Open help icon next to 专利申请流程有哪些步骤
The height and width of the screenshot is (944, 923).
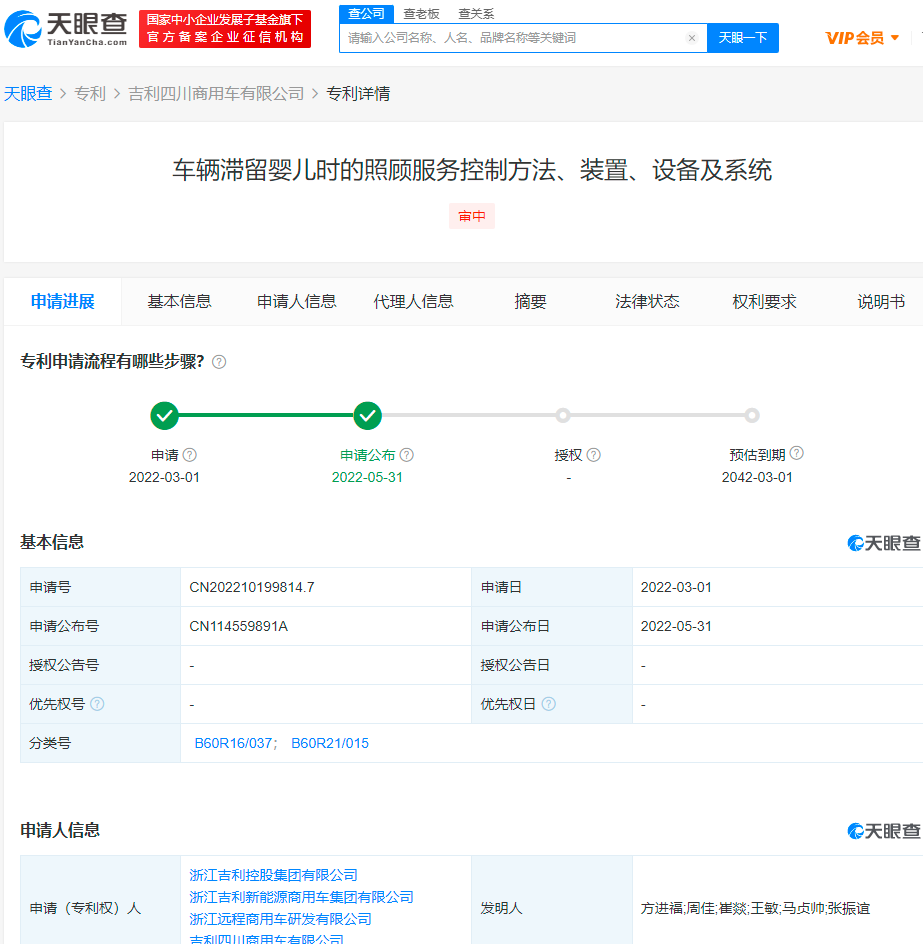[x=219, y=362]
